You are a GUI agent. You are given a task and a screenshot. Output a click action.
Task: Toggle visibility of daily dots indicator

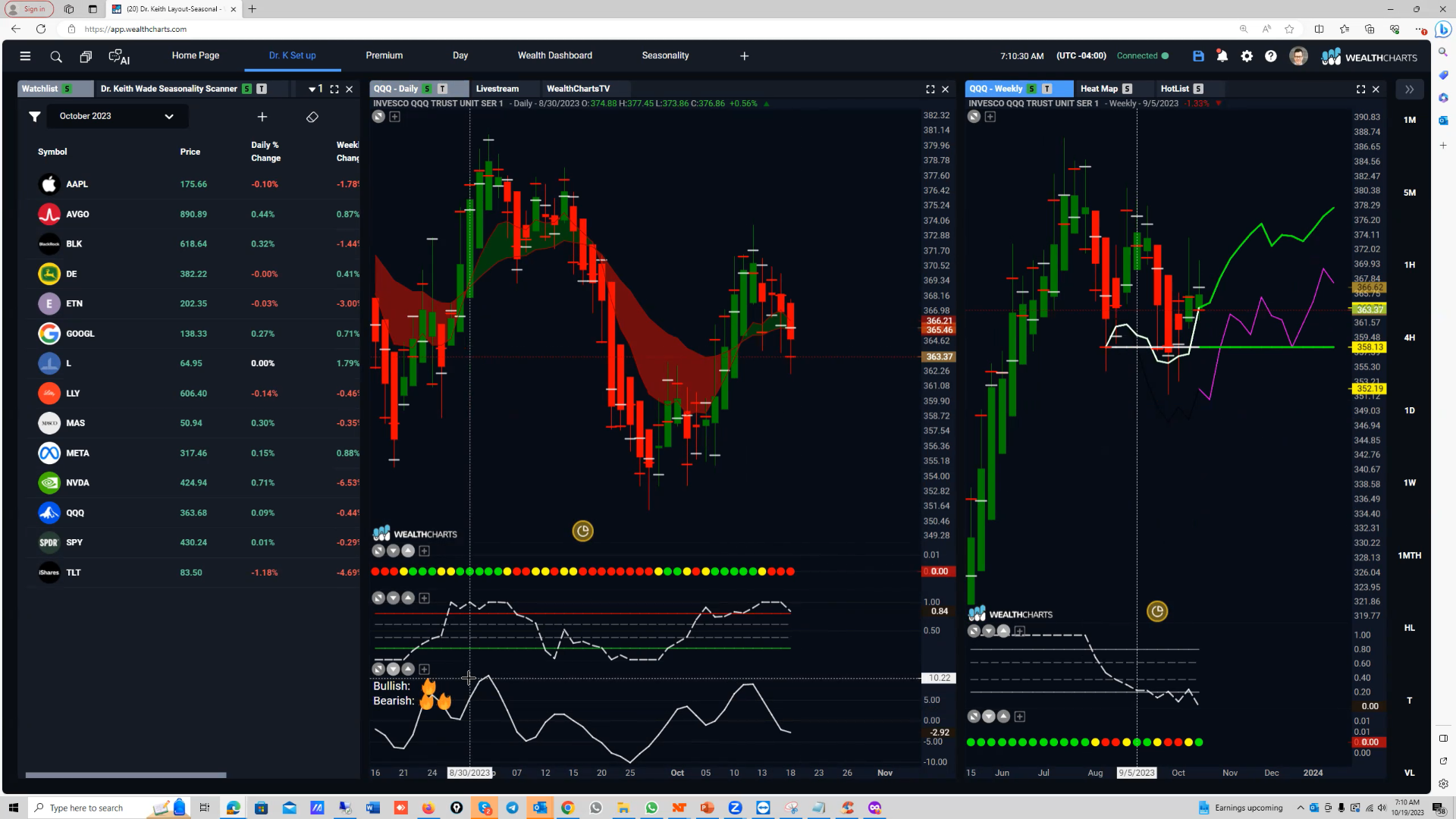[x=378, y=551]
